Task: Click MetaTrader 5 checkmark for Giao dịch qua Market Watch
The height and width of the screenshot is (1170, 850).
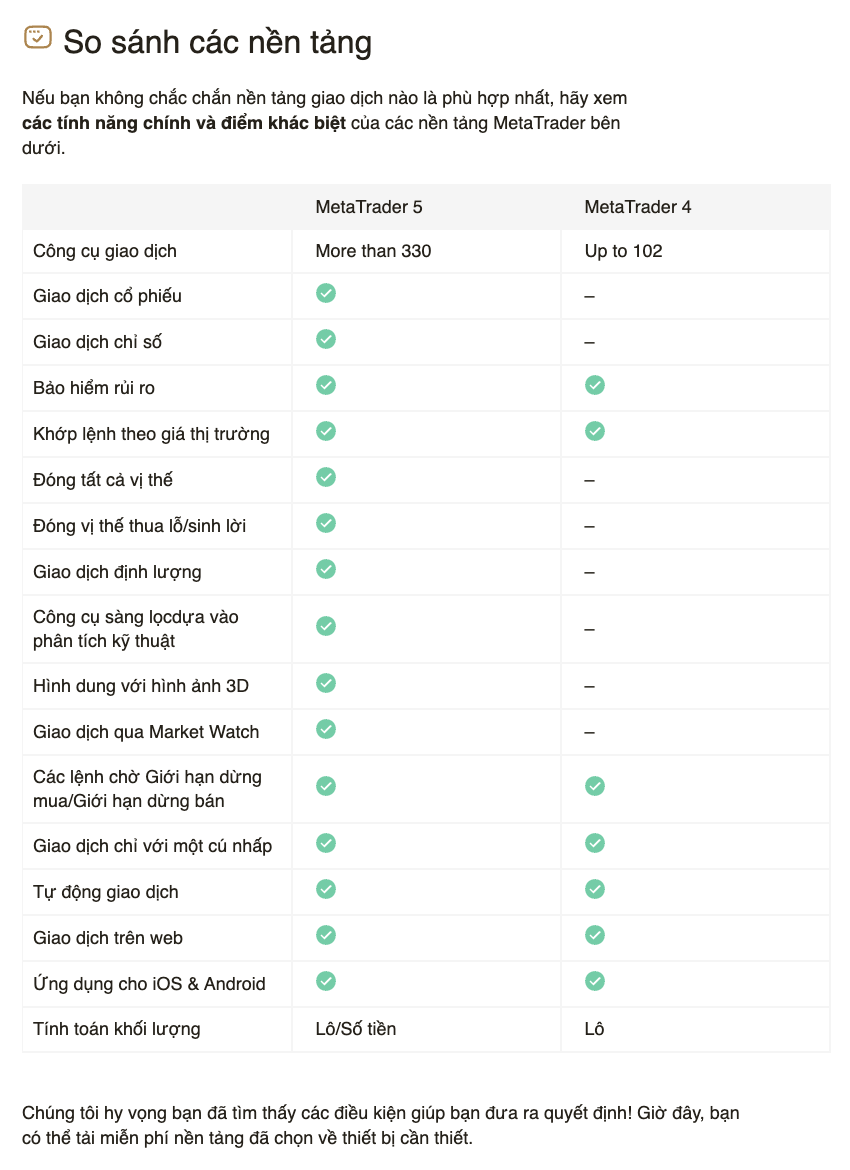Action: tap(326, 729)
